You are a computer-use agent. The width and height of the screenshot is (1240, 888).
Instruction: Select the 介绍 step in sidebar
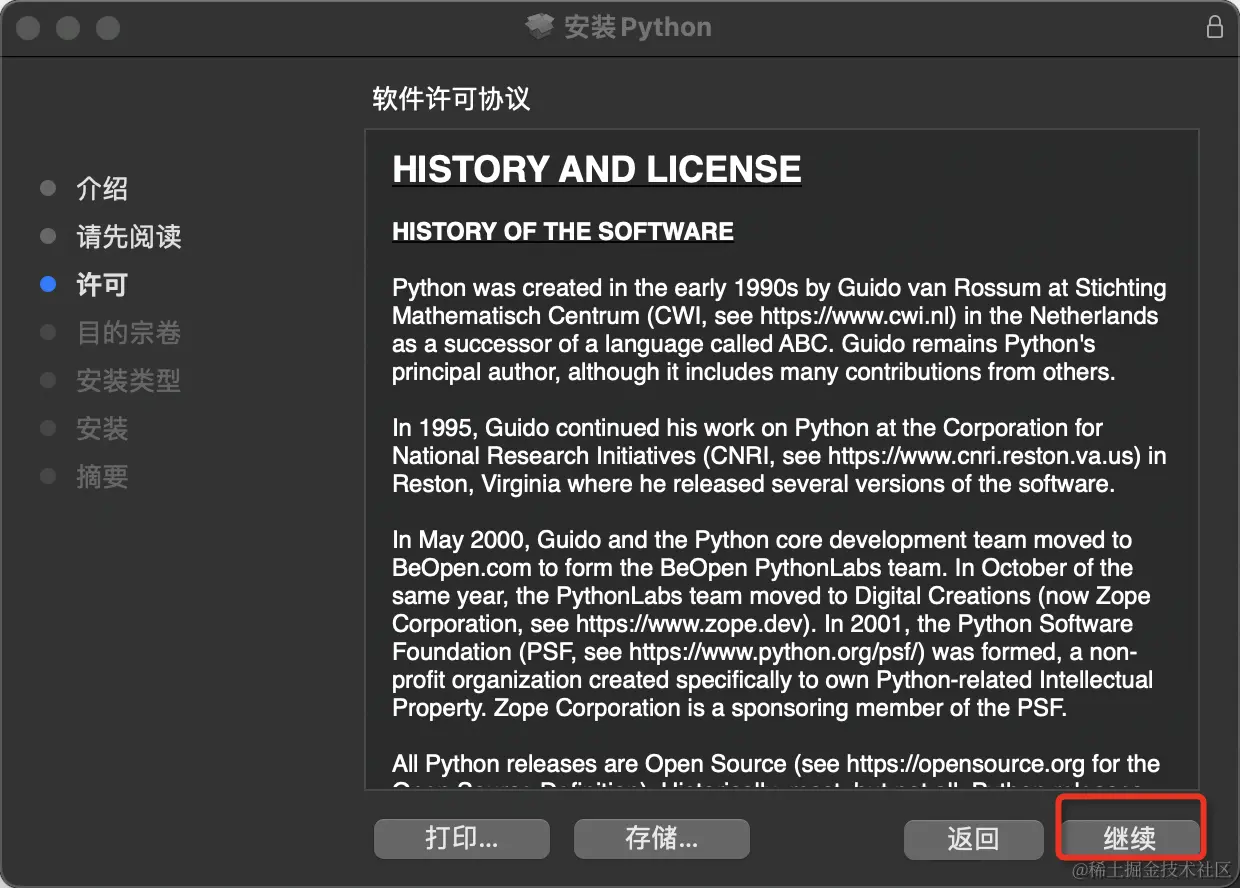coord(102,189)
